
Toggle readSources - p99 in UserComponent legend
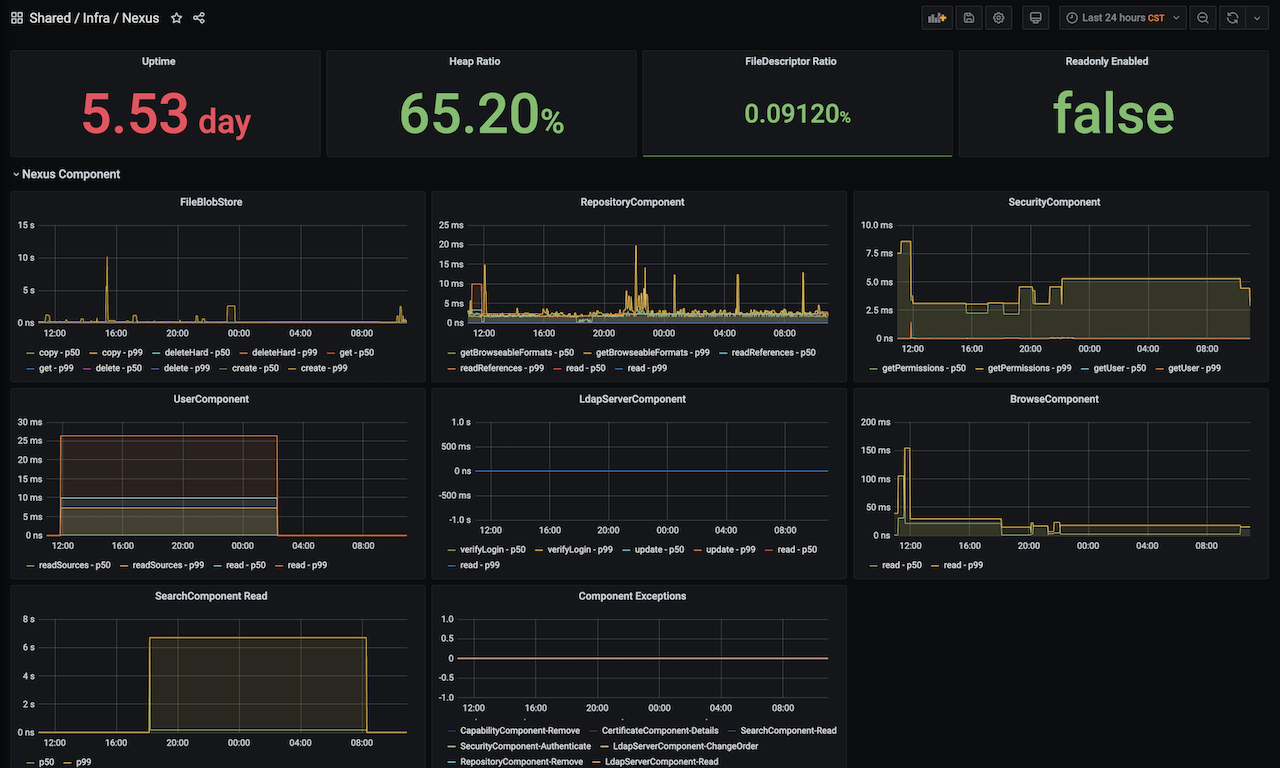pyautogui.click(x=168, y=565)
